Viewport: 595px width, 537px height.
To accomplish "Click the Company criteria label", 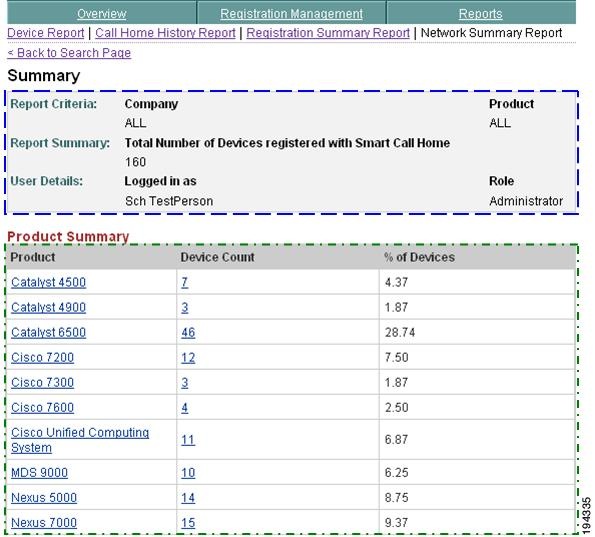I will point(151,104).
